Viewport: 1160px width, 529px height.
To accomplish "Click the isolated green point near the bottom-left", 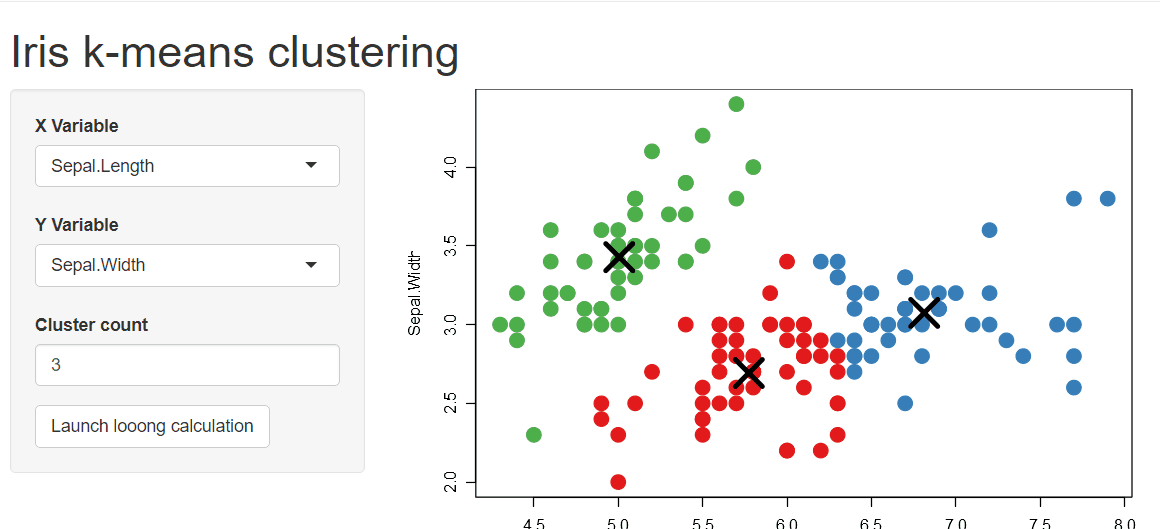I will click(x=534, y=434).
